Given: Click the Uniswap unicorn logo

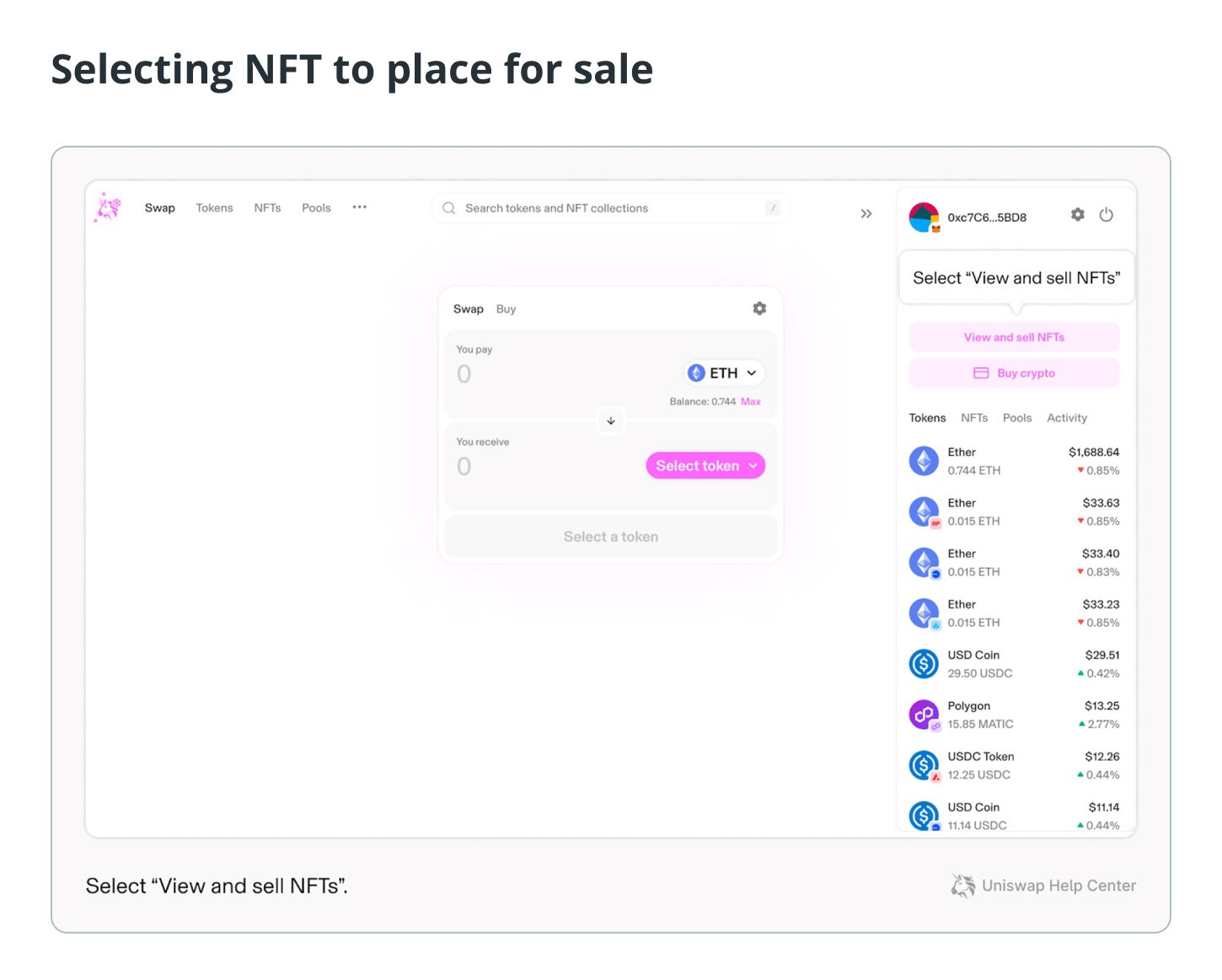Looking at the screenshot, I should [x=108, y=207].
